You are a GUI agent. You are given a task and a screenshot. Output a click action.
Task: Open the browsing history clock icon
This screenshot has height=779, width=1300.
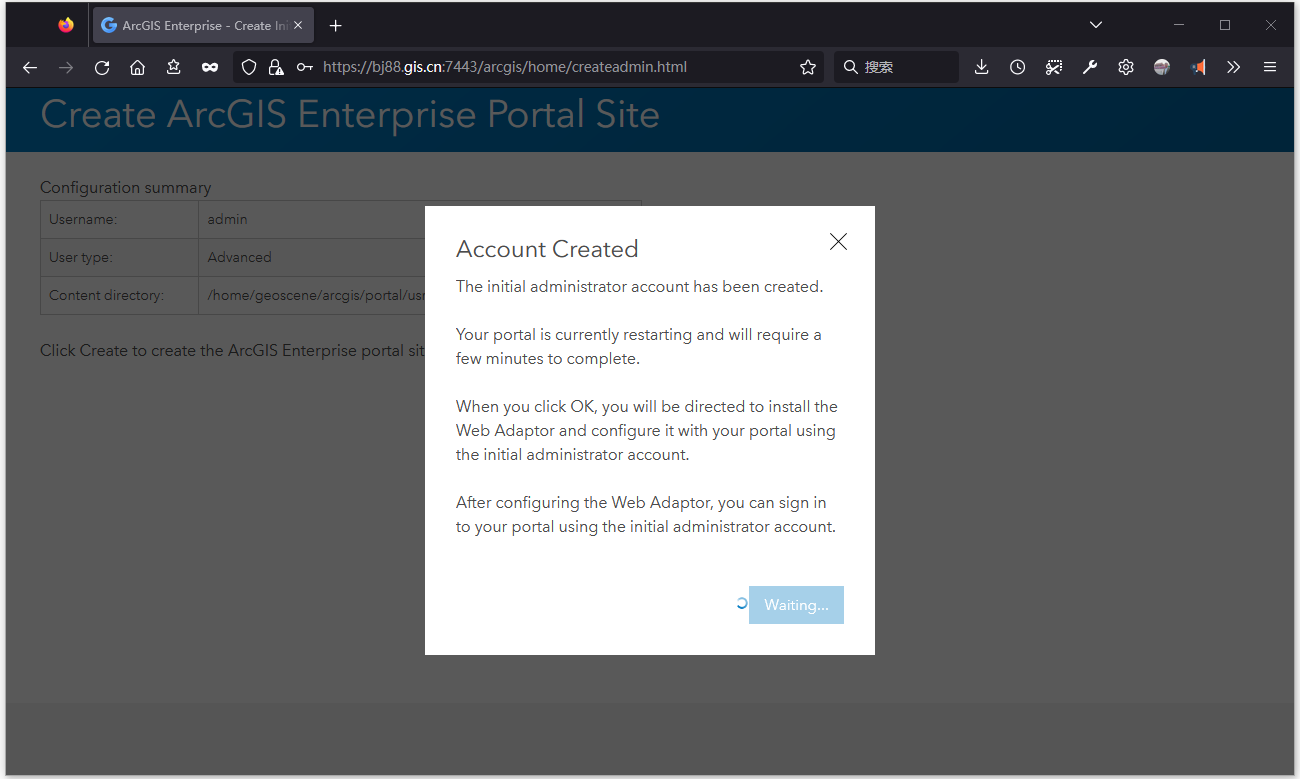(1018, 67)
